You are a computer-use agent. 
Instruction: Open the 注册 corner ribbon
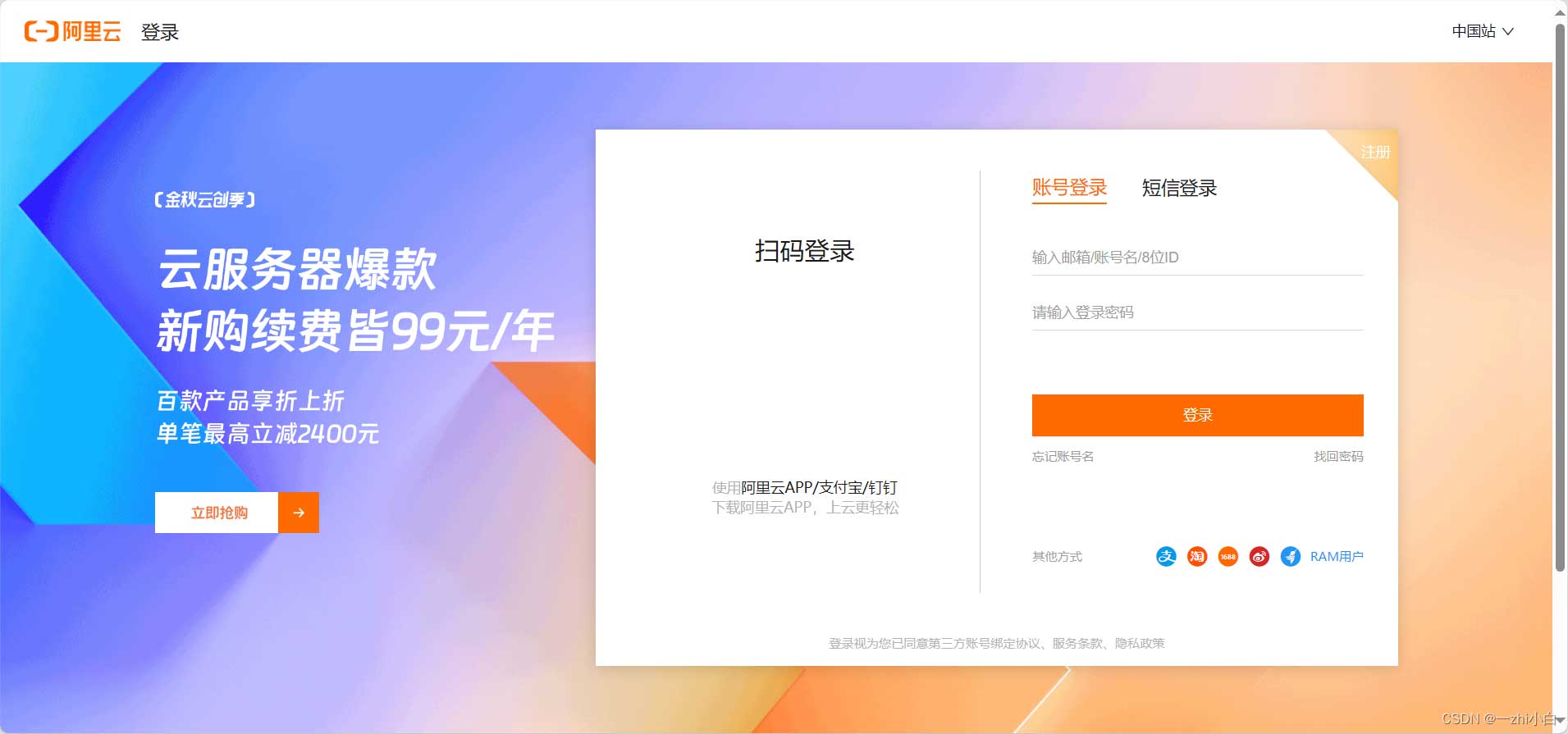tap(1375, 153)
